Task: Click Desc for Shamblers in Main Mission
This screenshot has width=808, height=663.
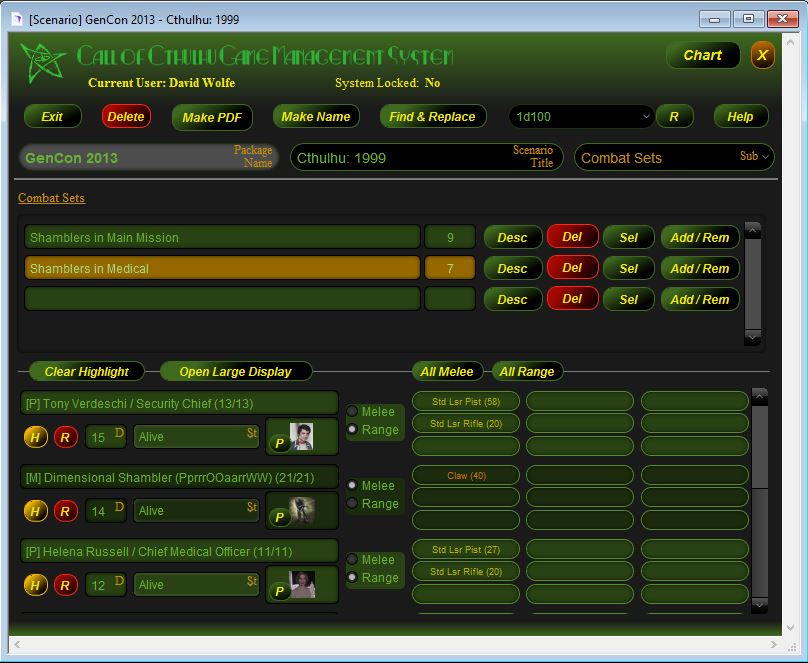Action: click(x=513, y=237)
